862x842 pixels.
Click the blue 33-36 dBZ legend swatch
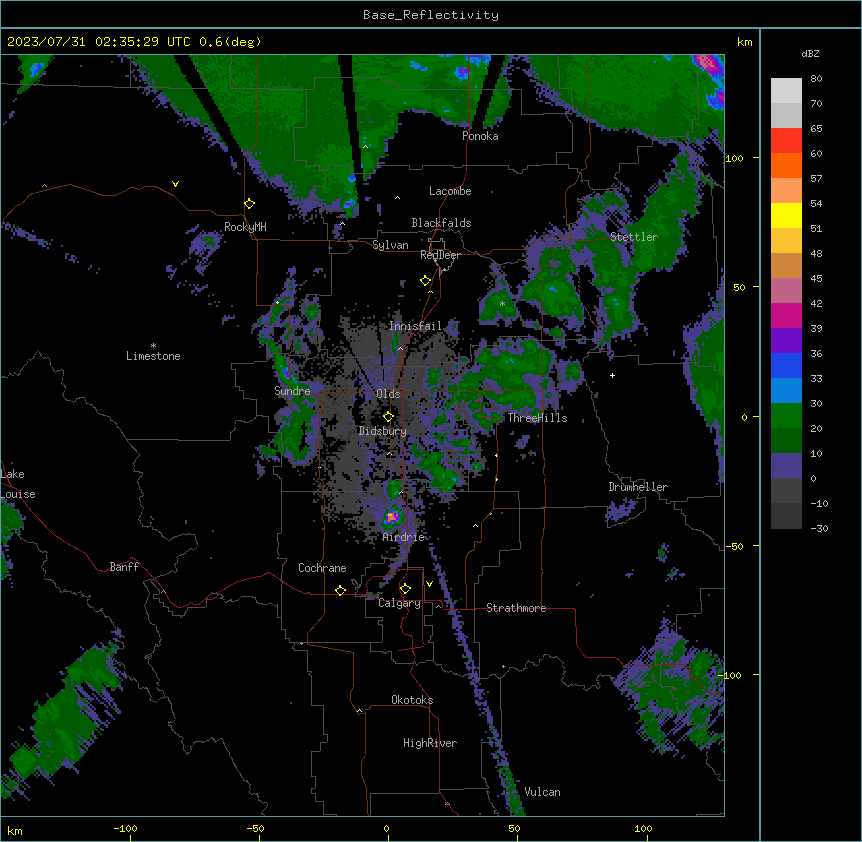(x=786, y=365)
